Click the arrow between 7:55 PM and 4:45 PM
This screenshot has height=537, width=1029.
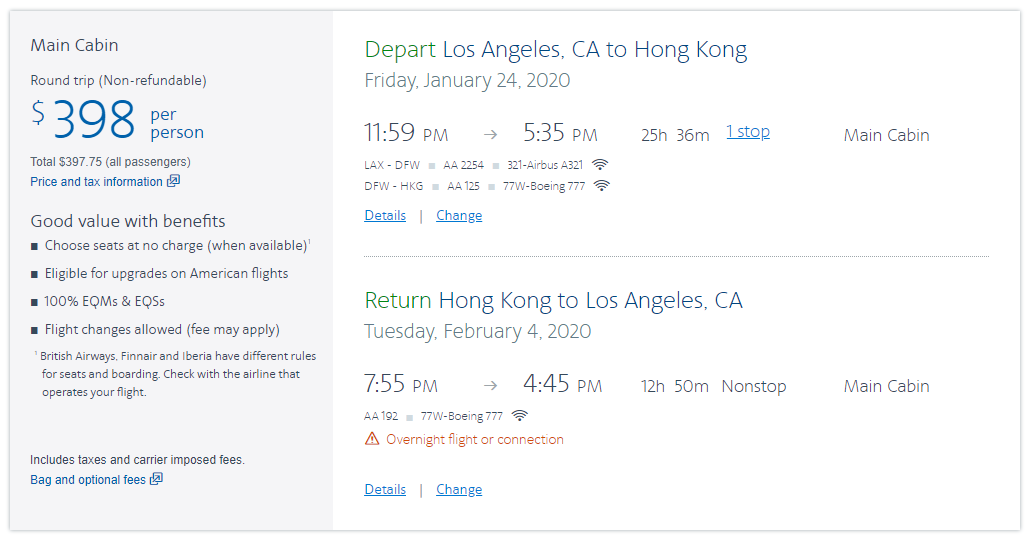[490, 386]
